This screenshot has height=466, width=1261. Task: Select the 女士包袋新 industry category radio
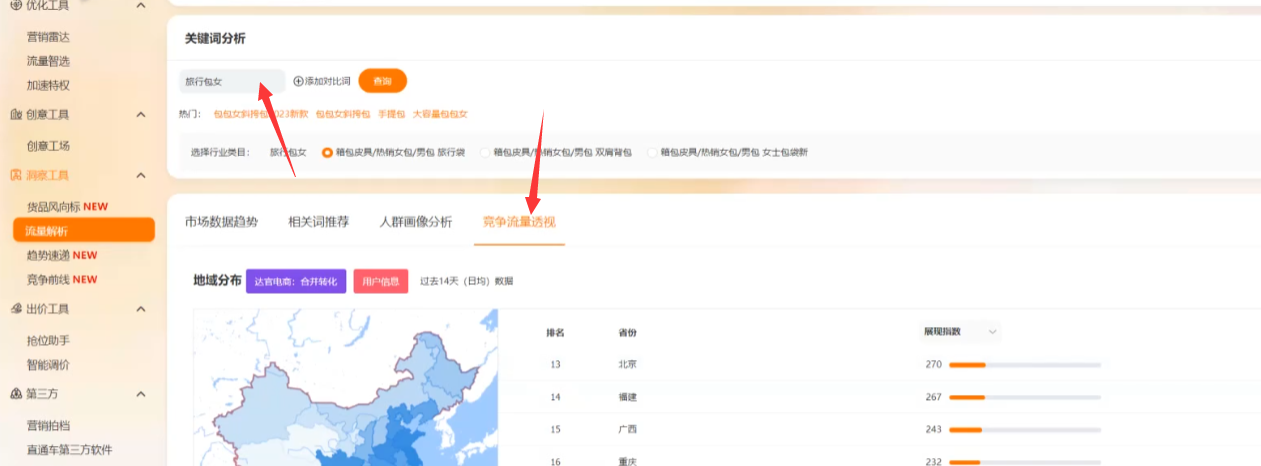click(652, 153)
